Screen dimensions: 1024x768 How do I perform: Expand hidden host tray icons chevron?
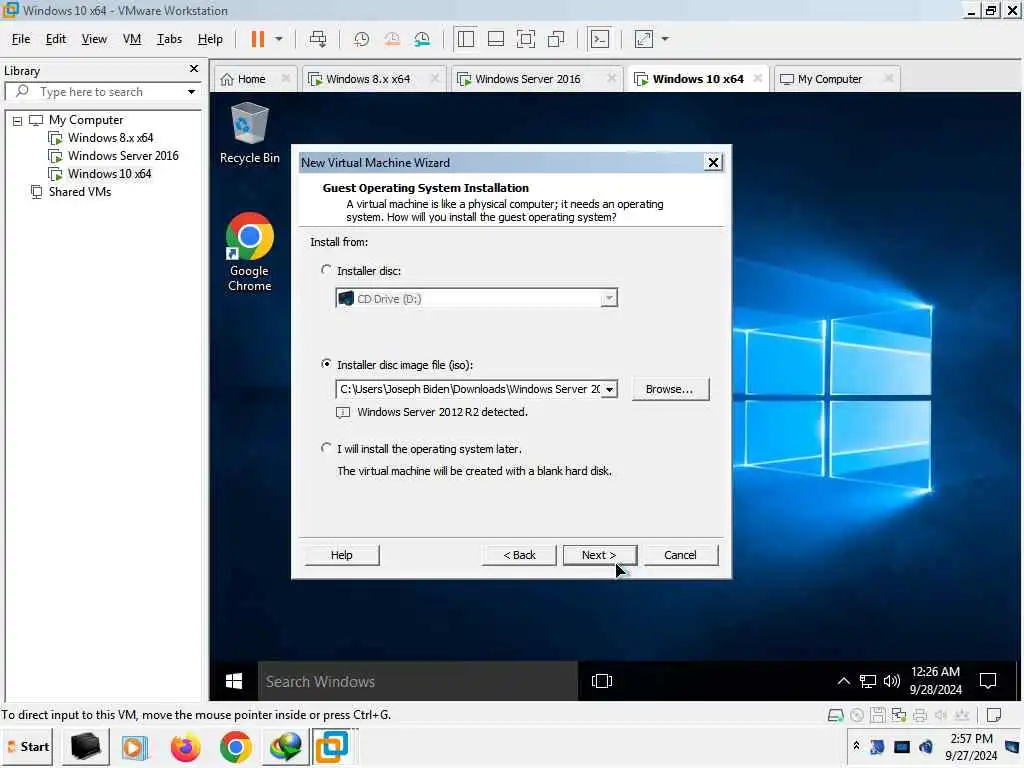(x=856, y=746)
